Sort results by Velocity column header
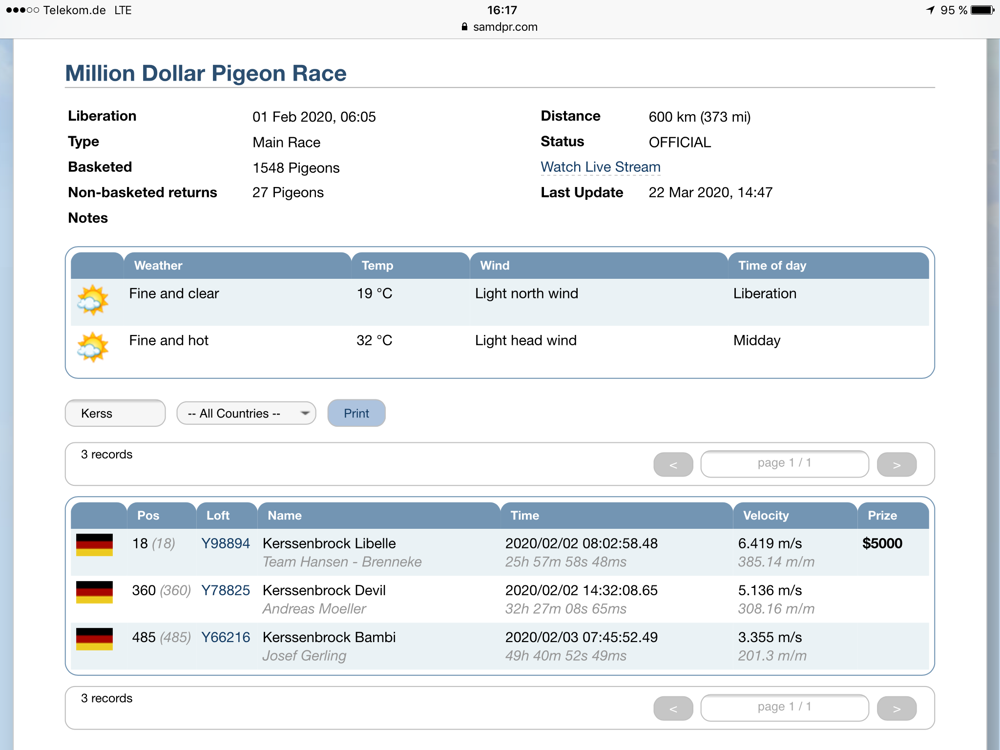This screenshot has height=750, width=1000. click(x=765, y=516)
